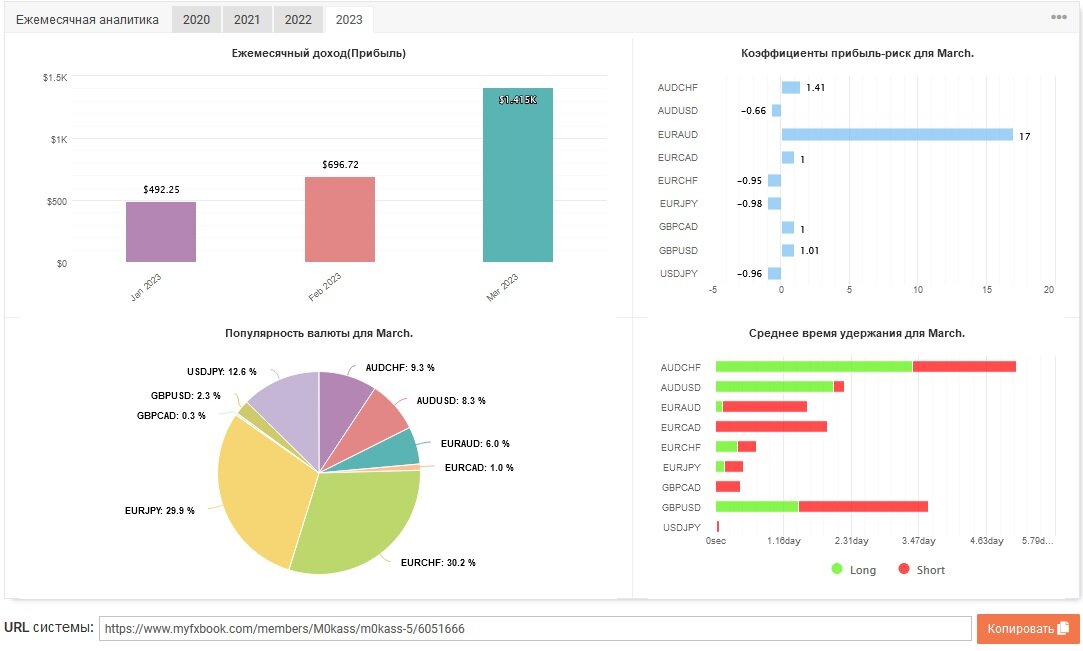Click the Копировать button
This screenshot has height=651, width=1083.
tap(1027, 628)
